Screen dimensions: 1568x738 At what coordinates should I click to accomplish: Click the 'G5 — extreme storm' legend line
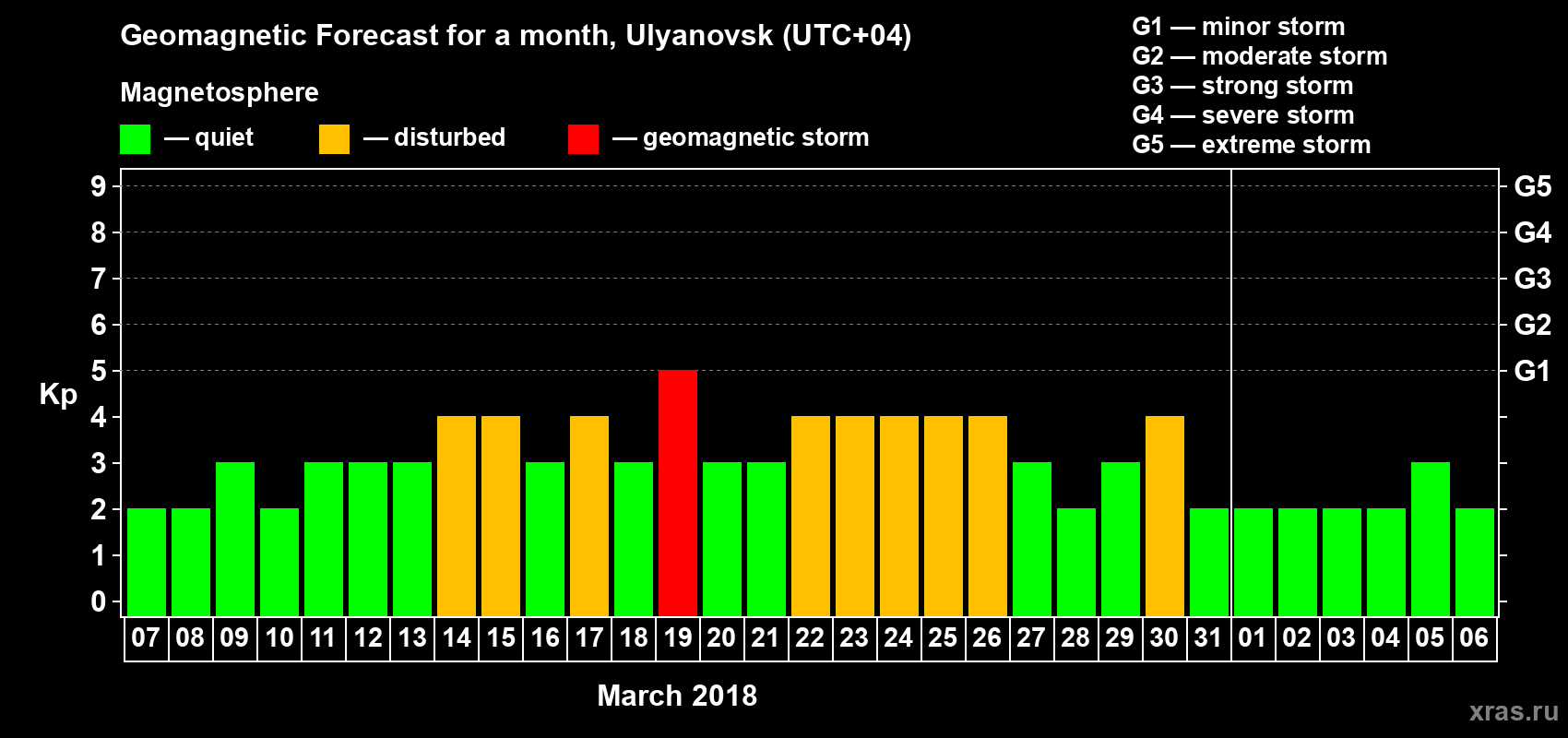pyautogui.click(x=1252, y=145)
